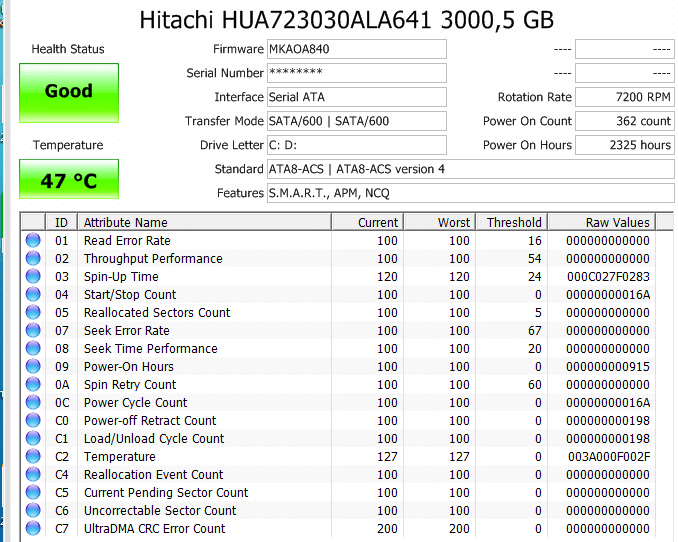
Task: Click the Power On Count field 362 count
Action: click(624, 121)
